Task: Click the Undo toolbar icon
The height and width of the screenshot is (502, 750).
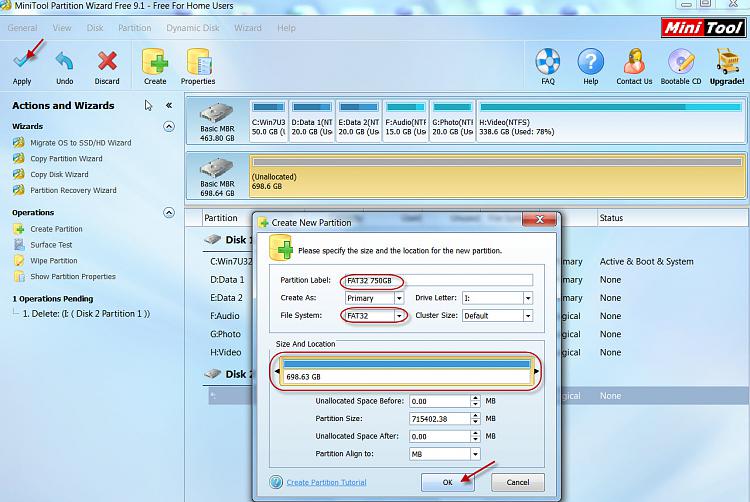Action: pyautogui.click(x=64, y=61)
